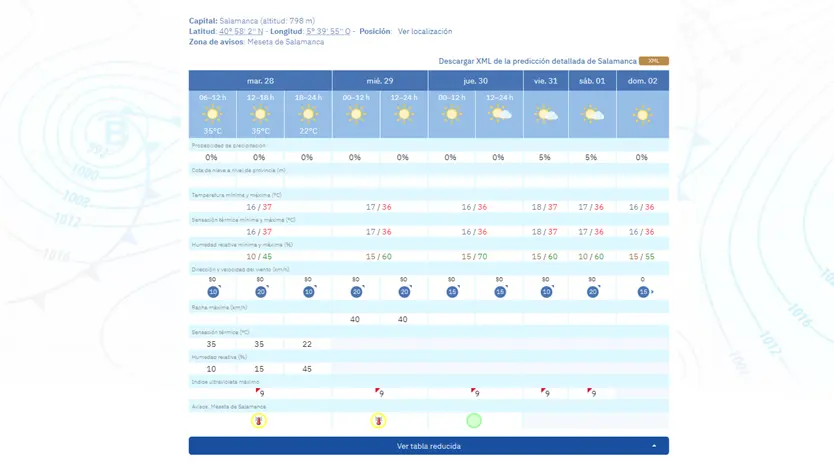The width and height of the screenshot is (834, 469).
Task: Click wind icon for jue. 30 12–24 h
Action: pos(501,291)
